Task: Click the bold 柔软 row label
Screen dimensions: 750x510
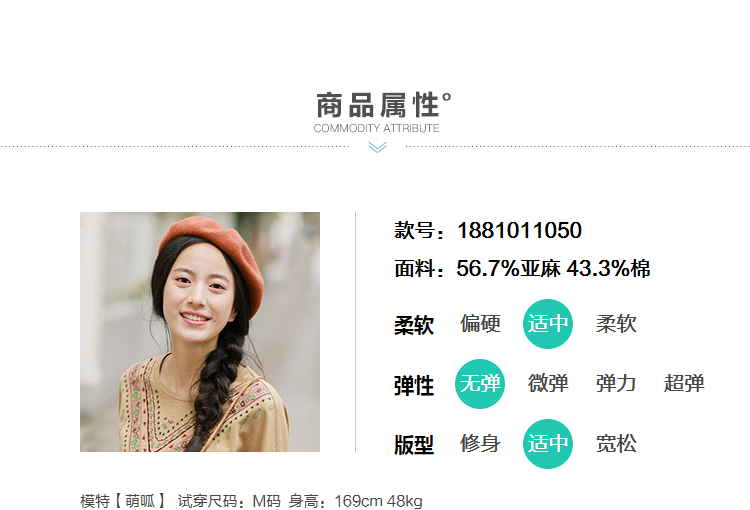Action: pos(414,325)
